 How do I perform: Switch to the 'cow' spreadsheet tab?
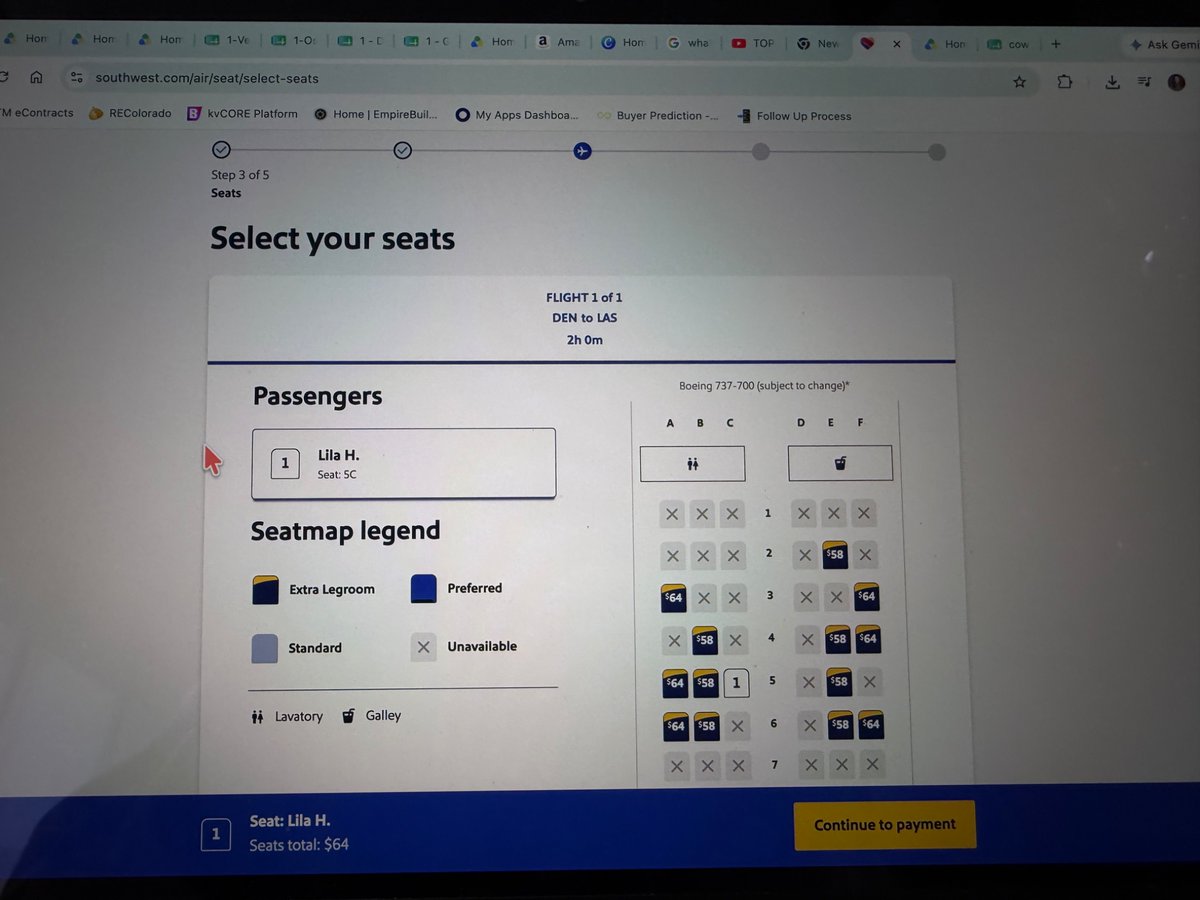[x=1009, y=44]
